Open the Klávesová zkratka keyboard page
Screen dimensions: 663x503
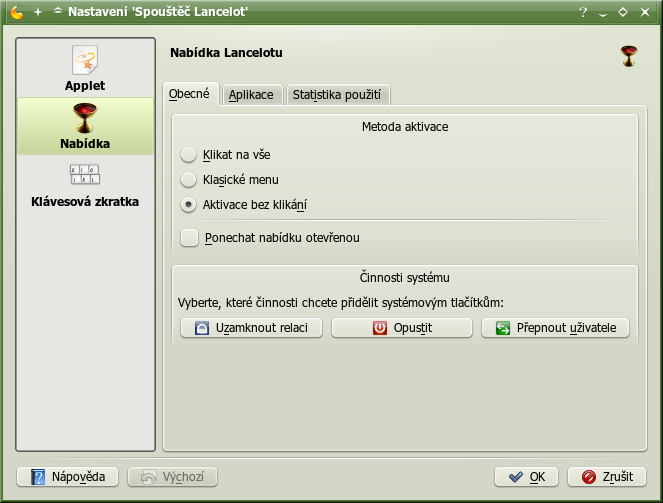[x=85, y=185]
